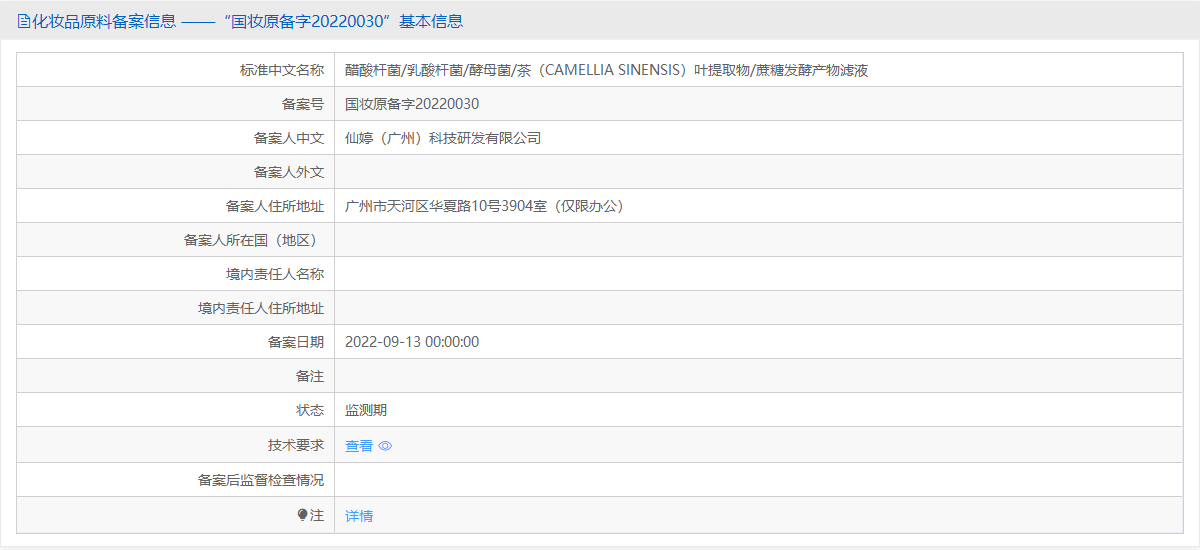This screenshot has height=550, width=1200.
Task: Select company name 仙婷（广州）科技研发有限公司
Action: click(443, 138)
